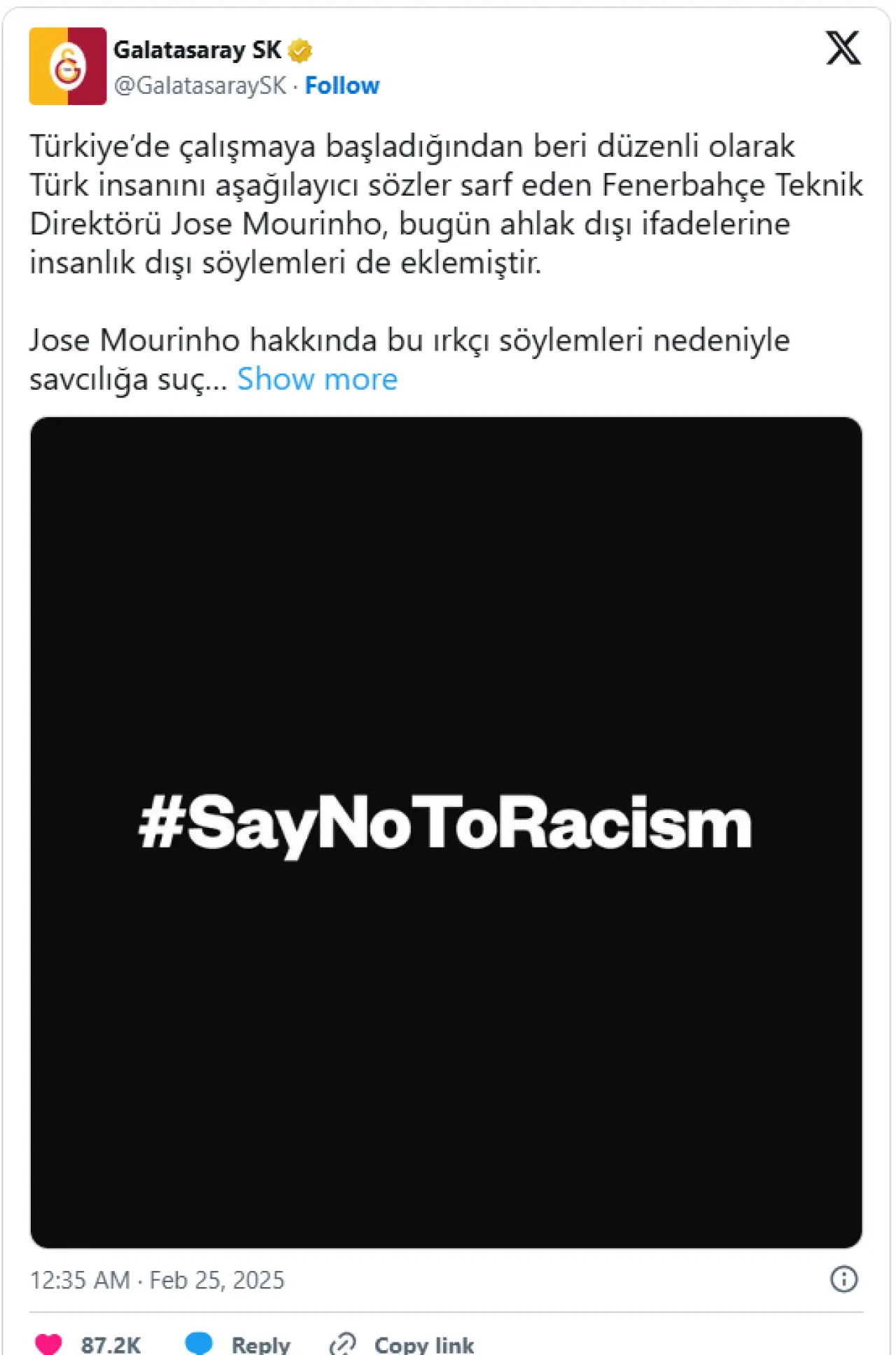Open the Galatasaray SK display name
Screen dimensions: 896x1355
coord(197,50)
